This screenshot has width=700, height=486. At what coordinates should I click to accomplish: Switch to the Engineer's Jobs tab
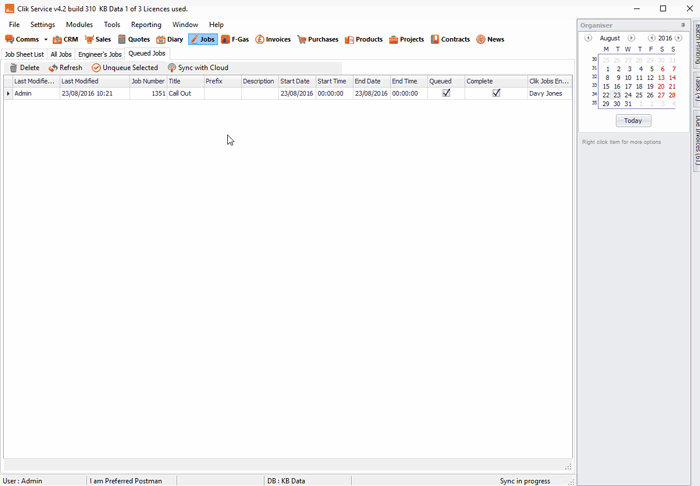(100, 54)
